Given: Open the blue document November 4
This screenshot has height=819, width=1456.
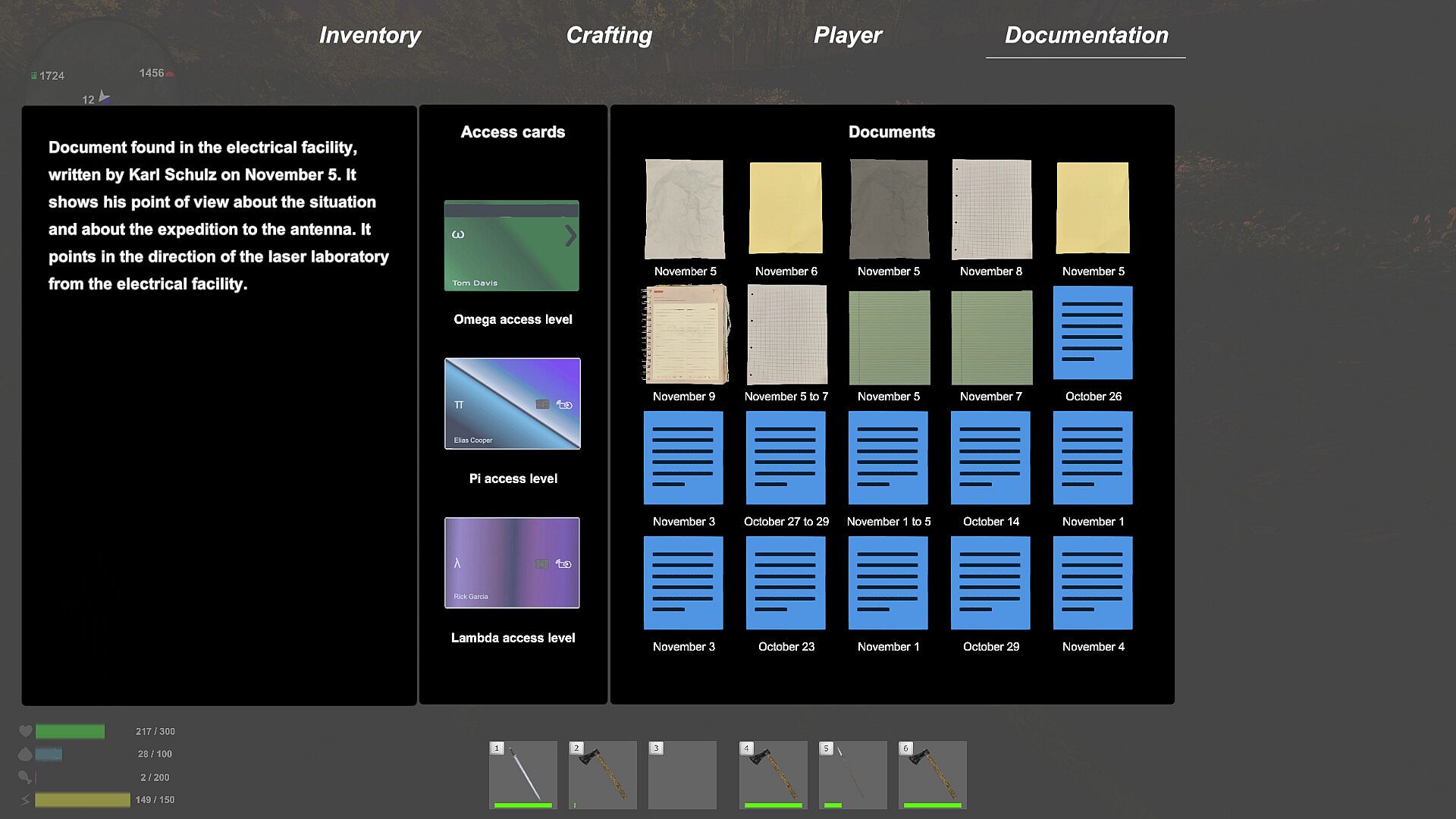Looking at the screenshot, I should pos(1093,583).
